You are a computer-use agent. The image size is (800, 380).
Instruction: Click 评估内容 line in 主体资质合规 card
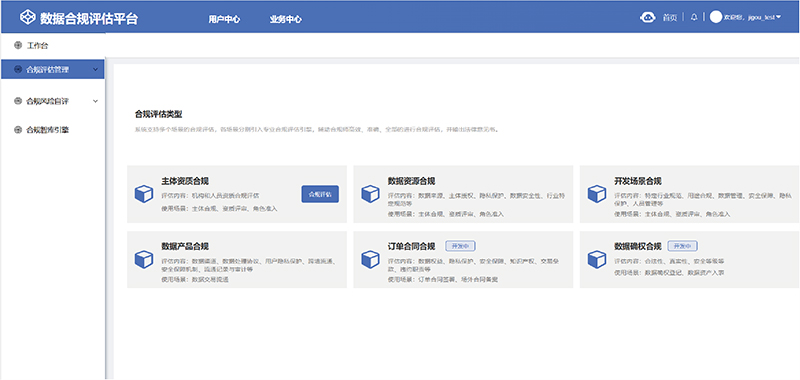pos(210,195)
